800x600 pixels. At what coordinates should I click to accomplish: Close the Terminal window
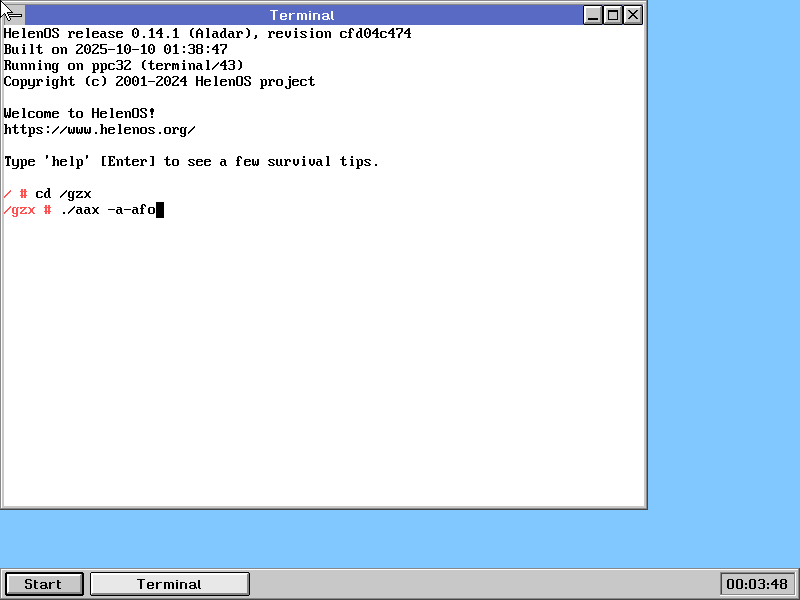click(634, 15)
